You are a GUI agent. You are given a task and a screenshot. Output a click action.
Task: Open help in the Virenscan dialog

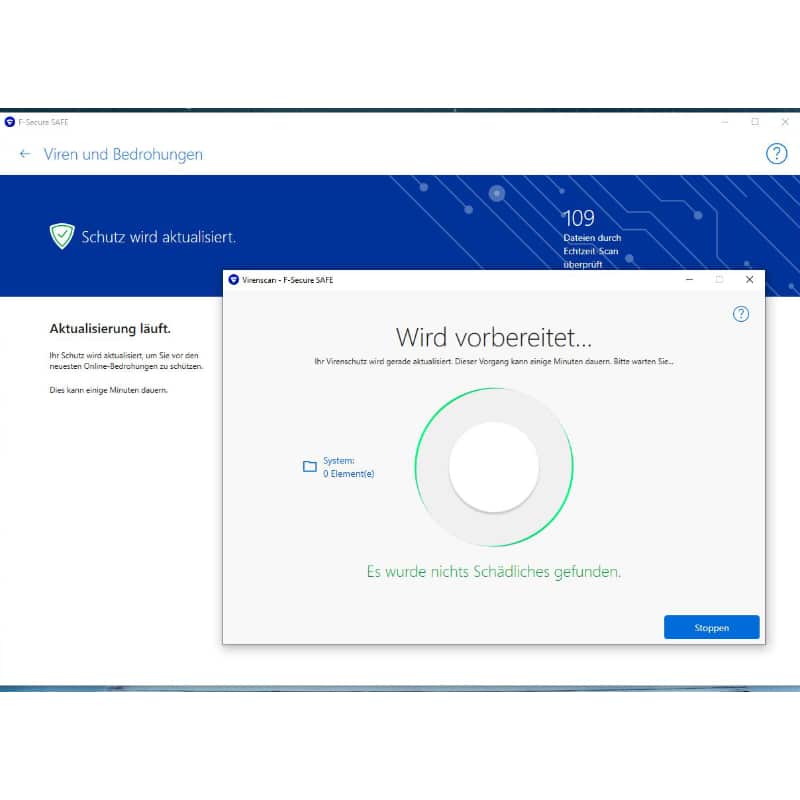coord(741,314)
